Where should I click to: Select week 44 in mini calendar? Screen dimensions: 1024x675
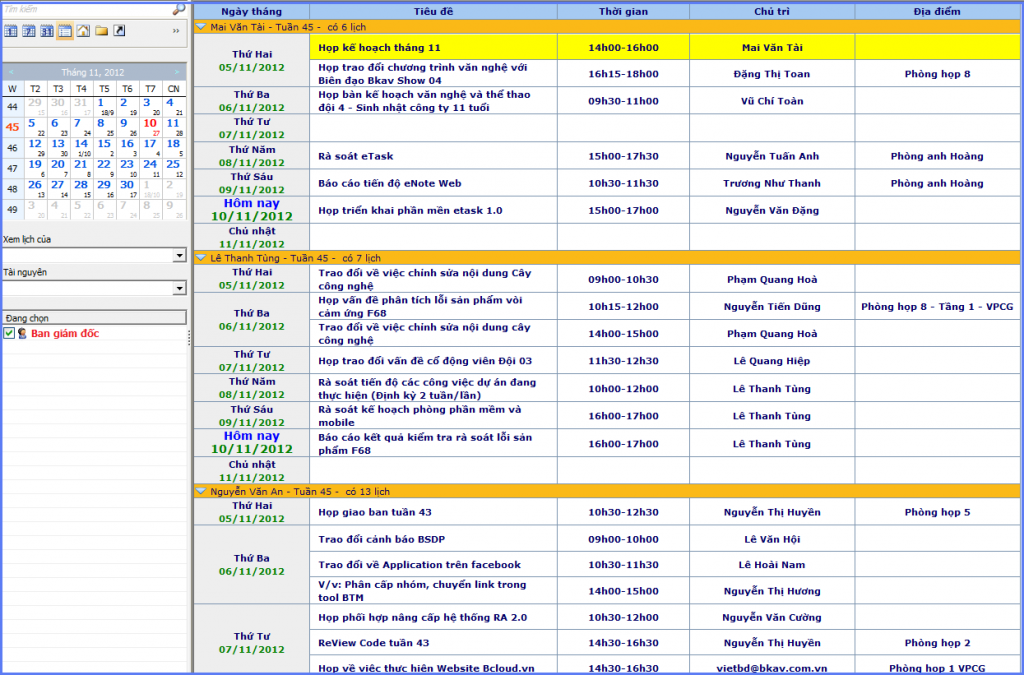(12, 106)
